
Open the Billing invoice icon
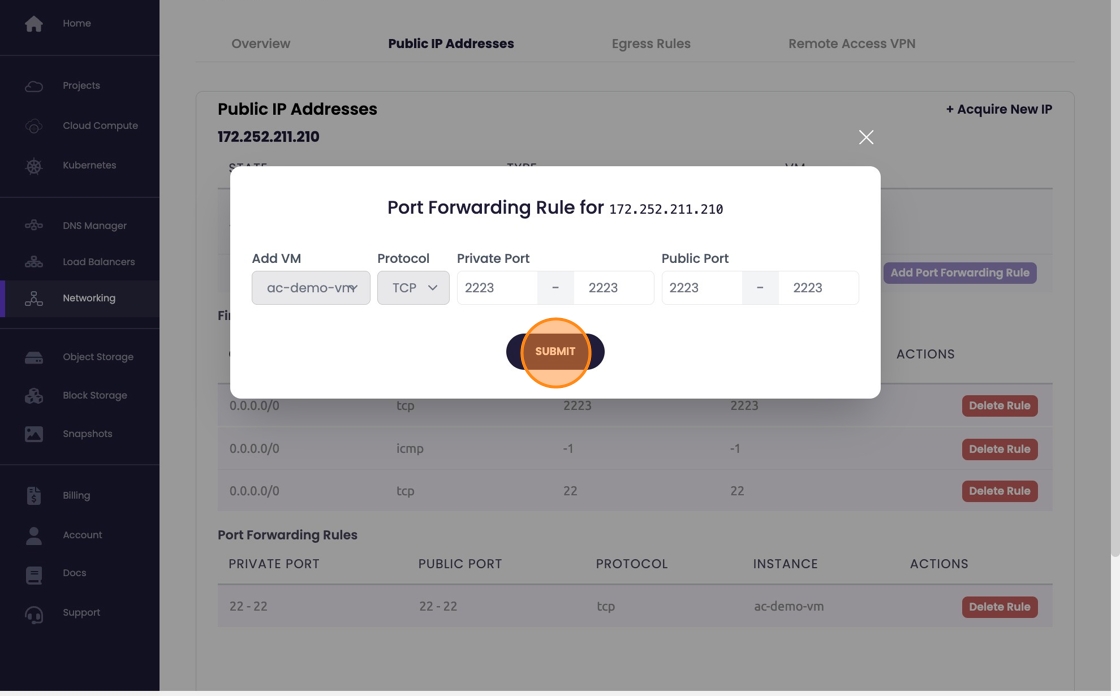click(x=34, y=496)
